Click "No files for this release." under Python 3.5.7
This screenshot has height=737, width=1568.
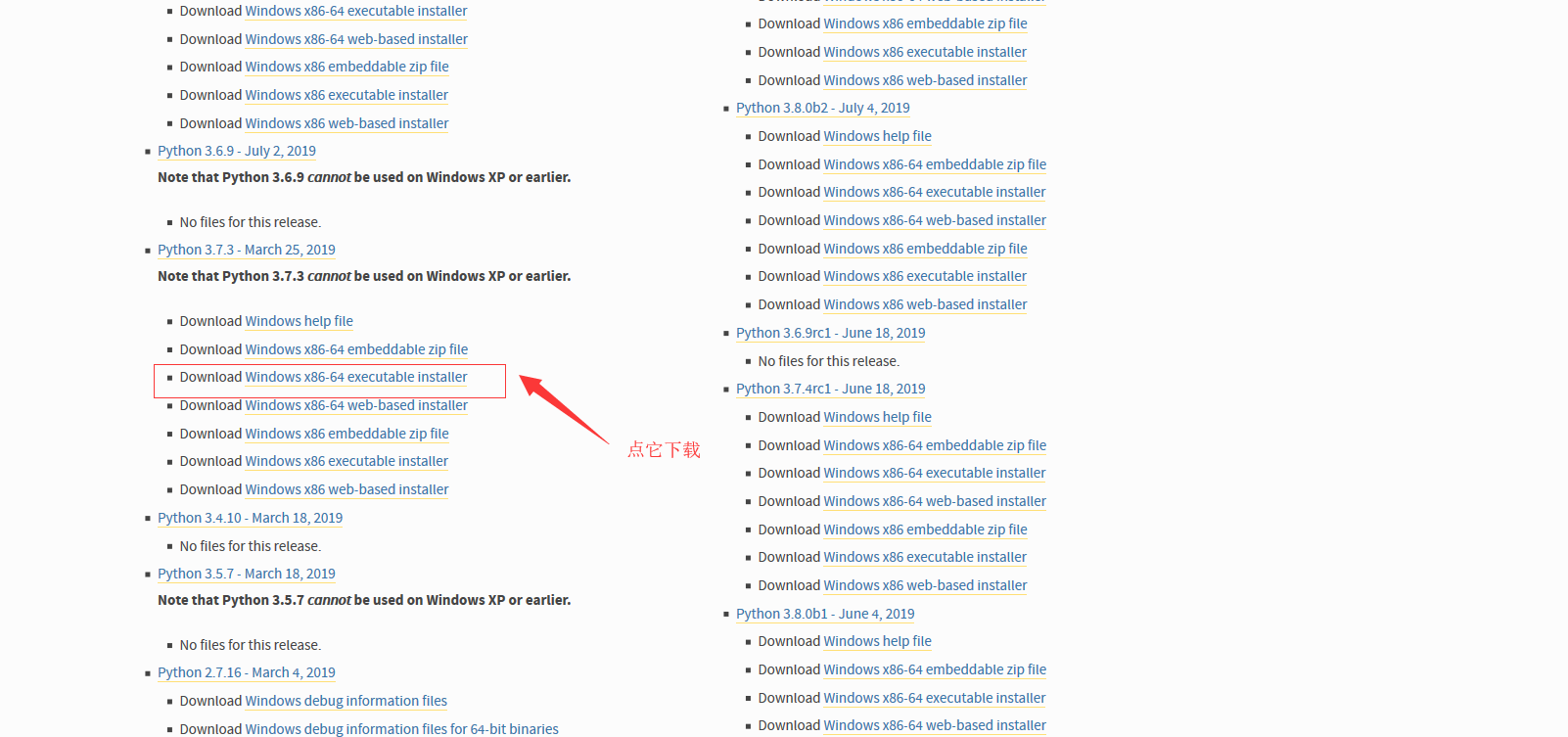(251, 645)
